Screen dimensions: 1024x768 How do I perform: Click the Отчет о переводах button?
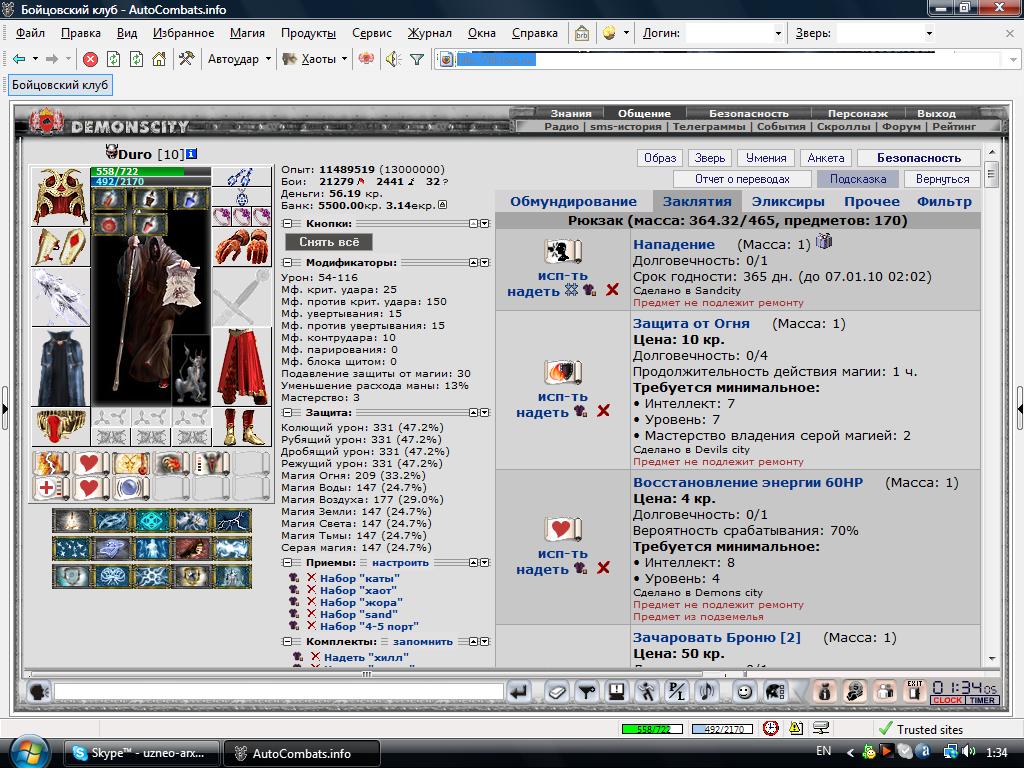click(742, 179)
